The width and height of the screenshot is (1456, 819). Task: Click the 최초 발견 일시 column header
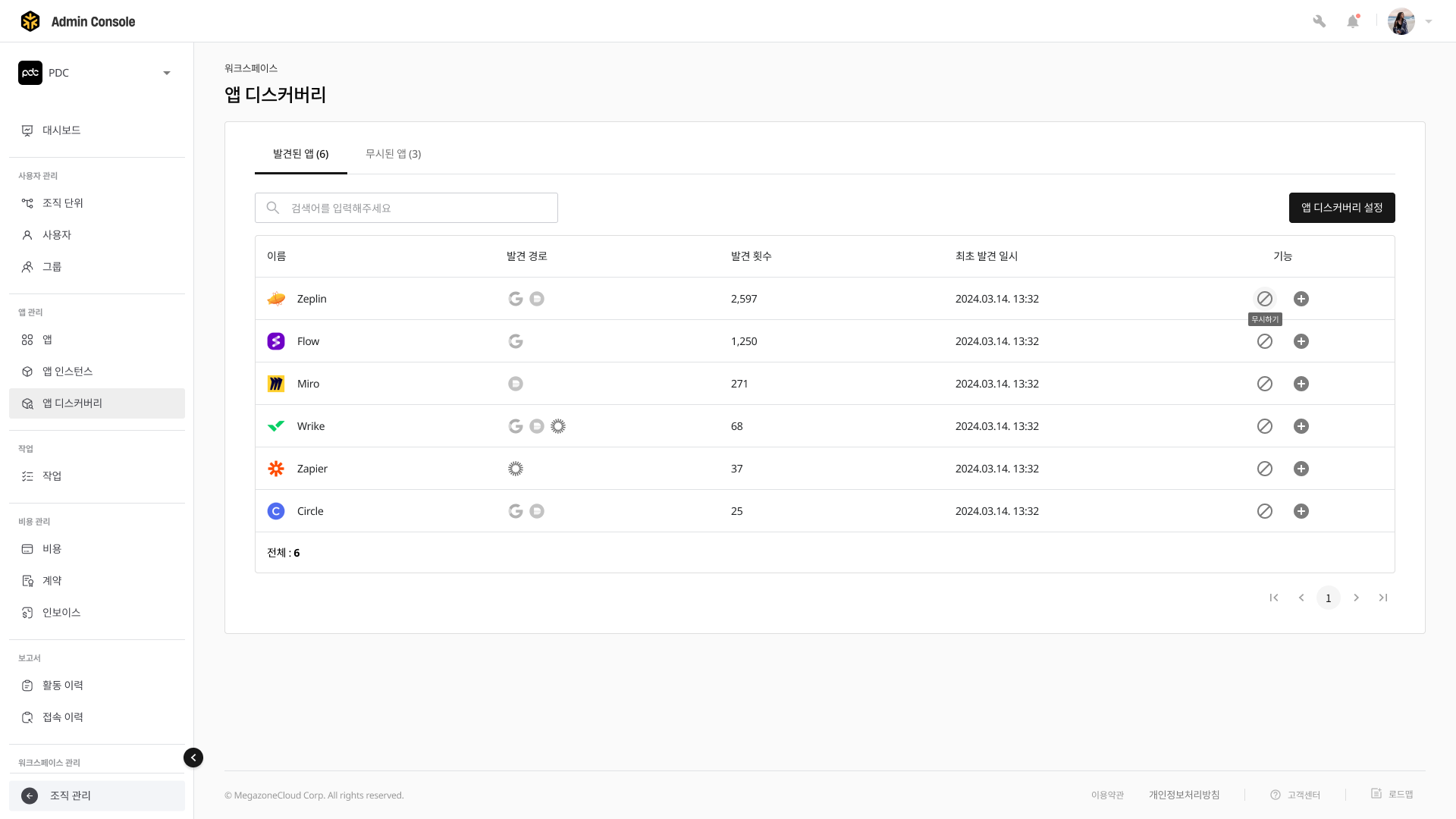tap(987, 256)
